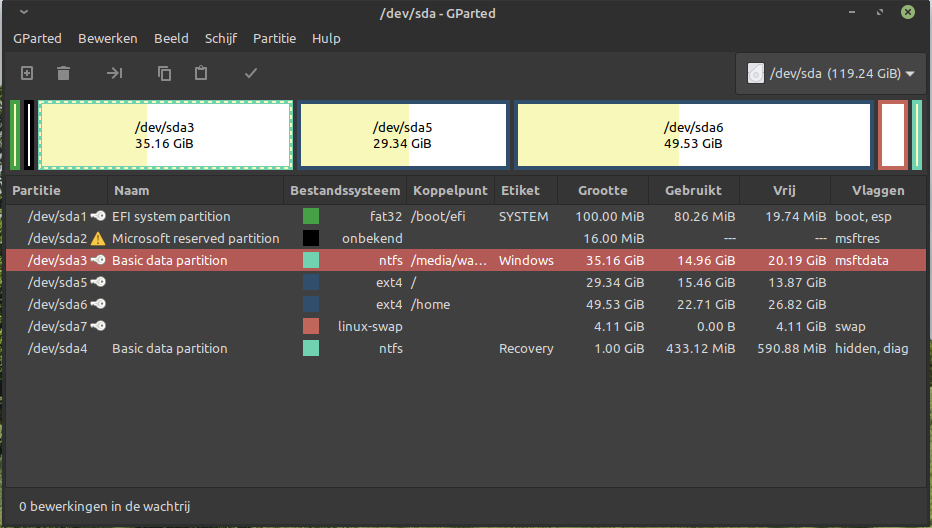Image resolution: width=932 pixels, height=528 pixels.
Task: Click the key icon next to /dev/sda1
Action: coord(97,217)
